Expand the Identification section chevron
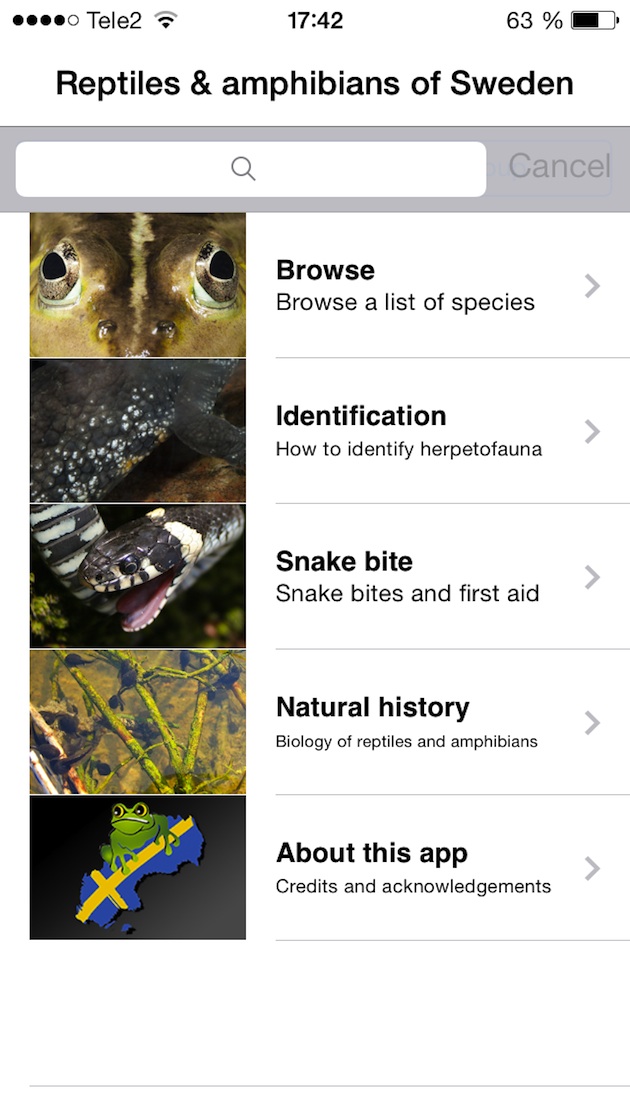Viewport: 630px width, 1118px height. [592, 431]
